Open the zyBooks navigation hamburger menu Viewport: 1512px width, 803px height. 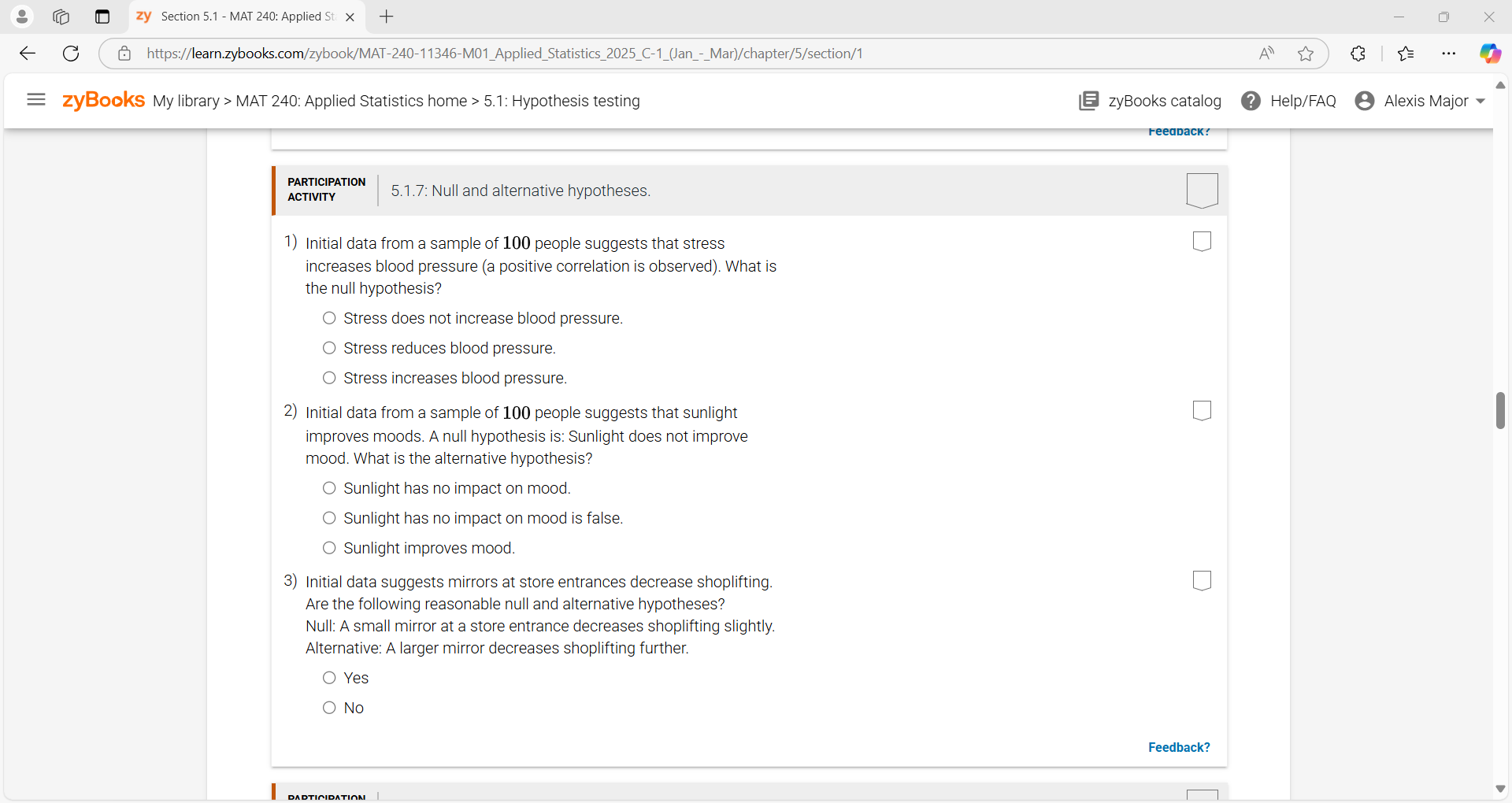[x=35, y=100]
